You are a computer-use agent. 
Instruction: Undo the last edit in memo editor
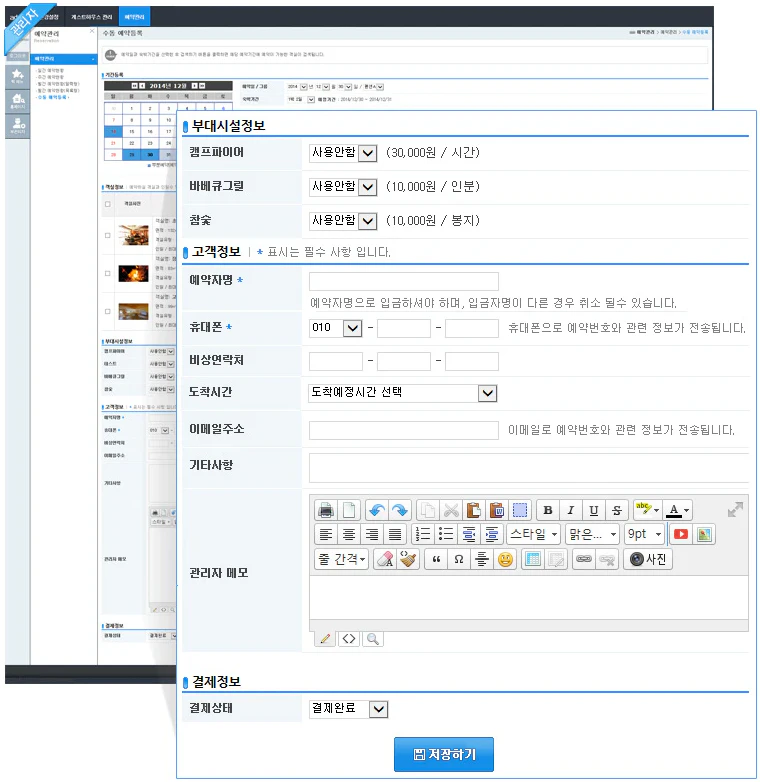(x=377, y=510)
